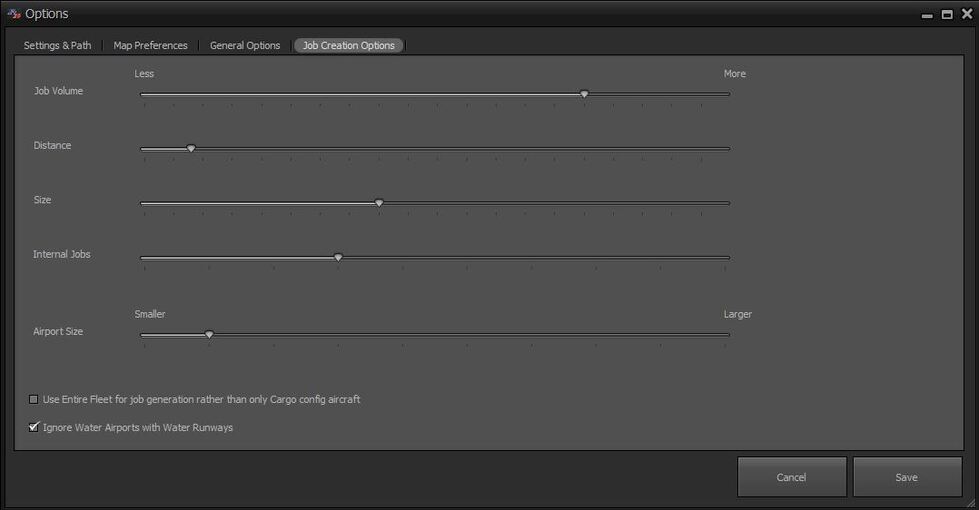Click the Distance slider handle

[x=191, y=149]
